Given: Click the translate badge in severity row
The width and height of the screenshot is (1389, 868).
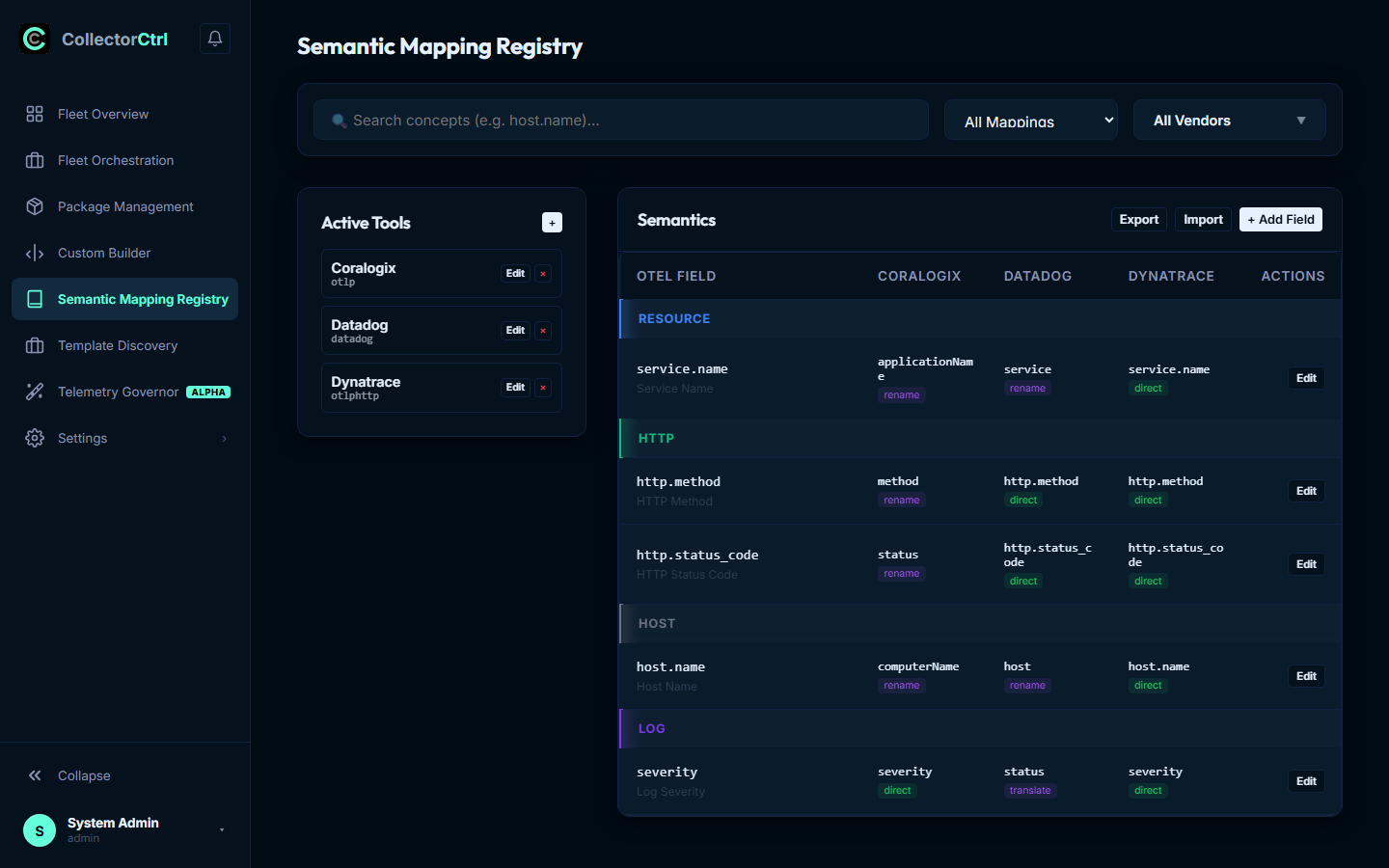Looking at the screenshot, I should [1030, 791].
